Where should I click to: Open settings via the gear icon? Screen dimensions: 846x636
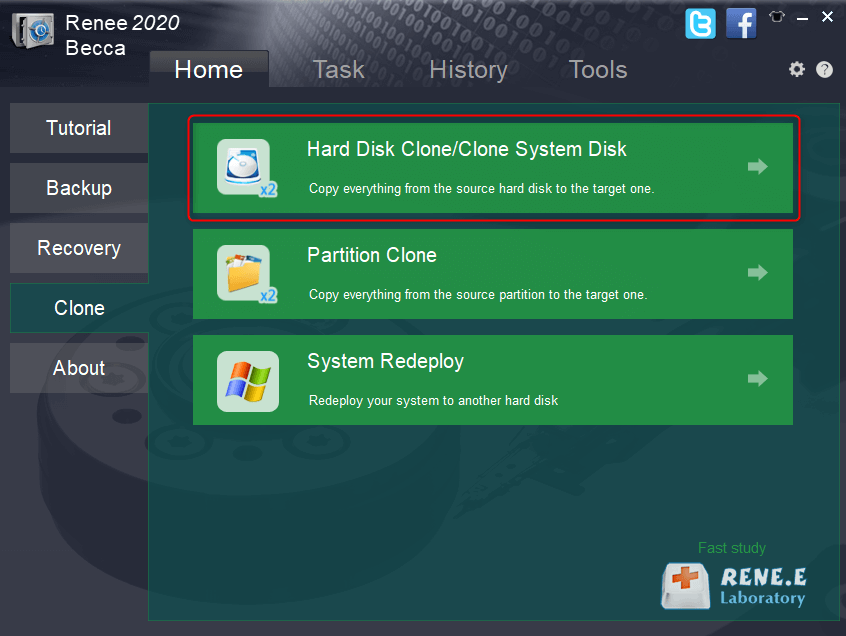pyautogui.click(x=796, y=69)
